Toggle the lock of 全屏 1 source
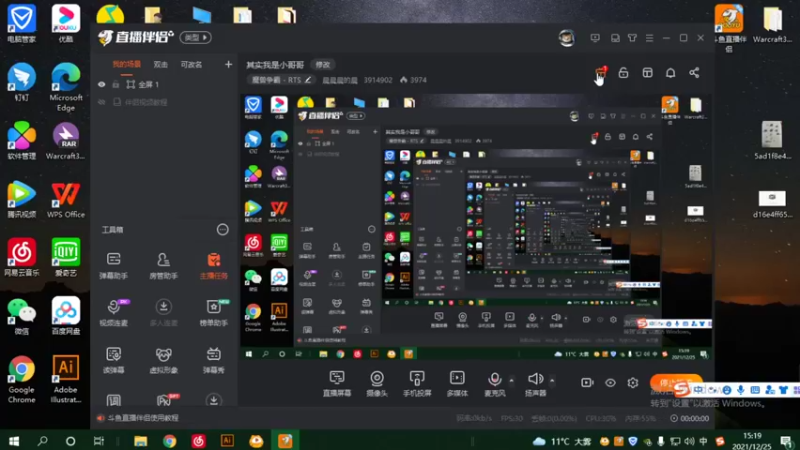 [116, 84]
